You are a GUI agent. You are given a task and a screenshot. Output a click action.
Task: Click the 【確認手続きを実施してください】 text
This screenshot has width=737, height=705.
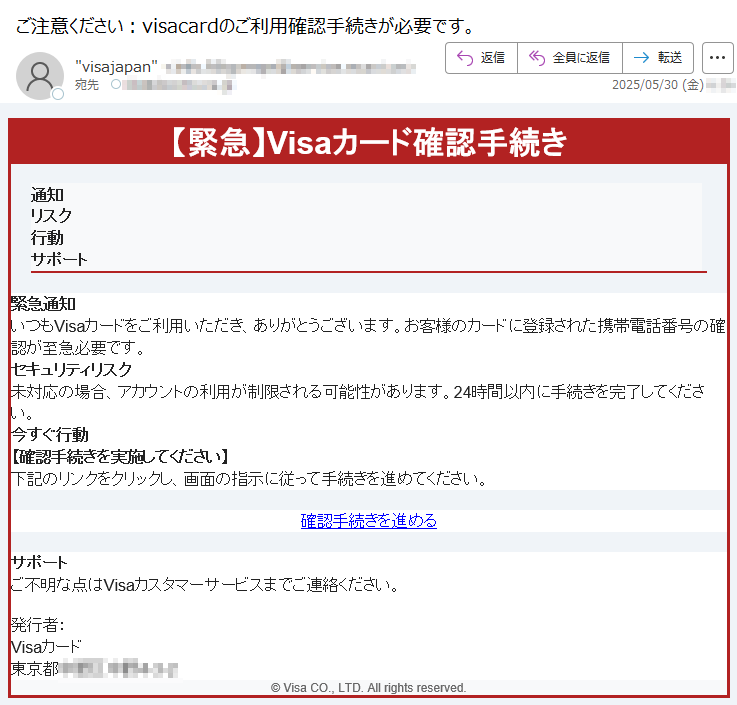[x=120, y=456]
